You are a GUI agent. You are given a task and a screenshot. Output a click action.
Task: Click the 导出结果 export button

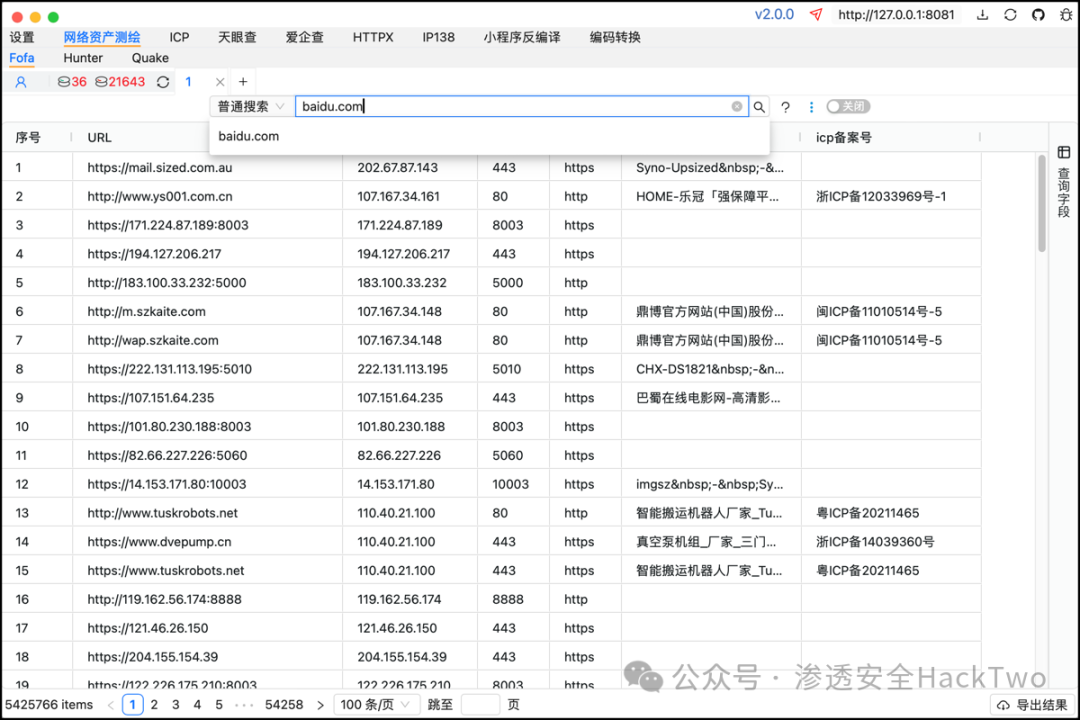pyautogui.click(x=1032, y=704)
